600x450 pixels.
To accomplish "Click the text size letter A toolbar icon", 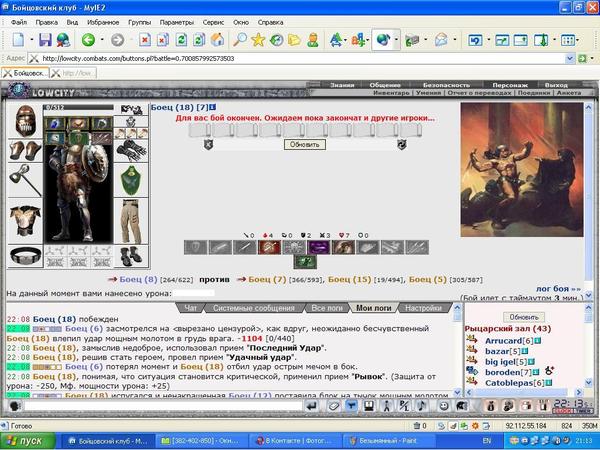I will tap(336, 40).
